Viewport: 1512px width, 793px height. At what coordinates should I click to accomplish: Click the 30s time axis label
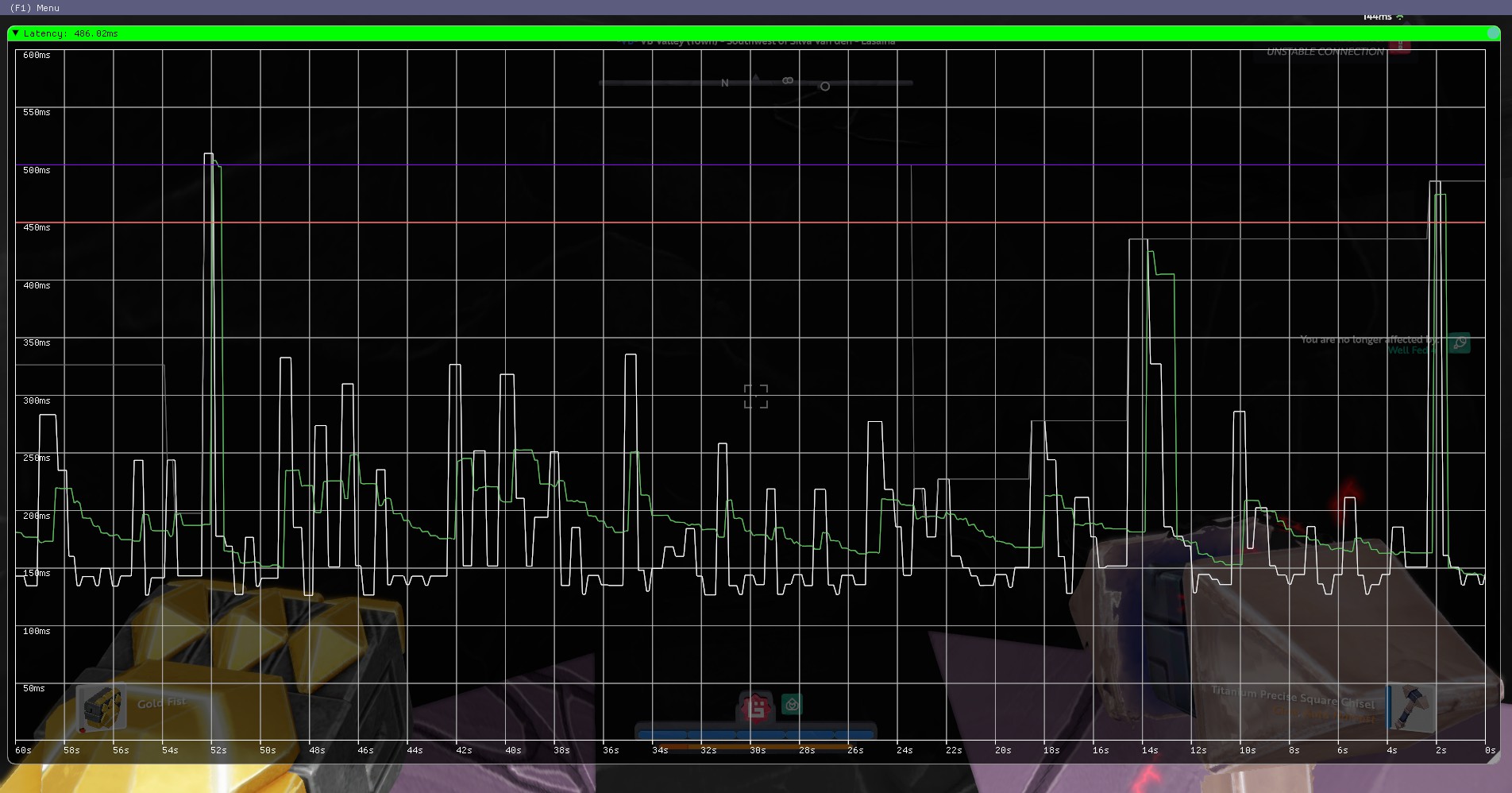click(x=758, y=750)
